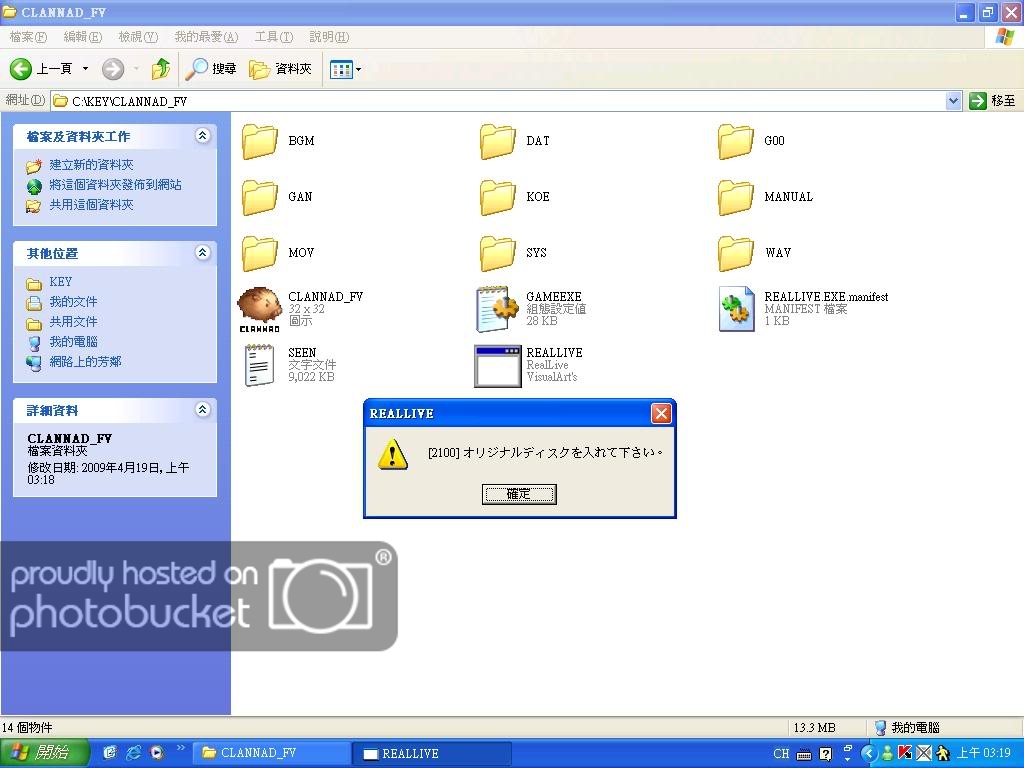Click the CH language bar indicator
This screenshot has height=768, width=1024.
781,754
